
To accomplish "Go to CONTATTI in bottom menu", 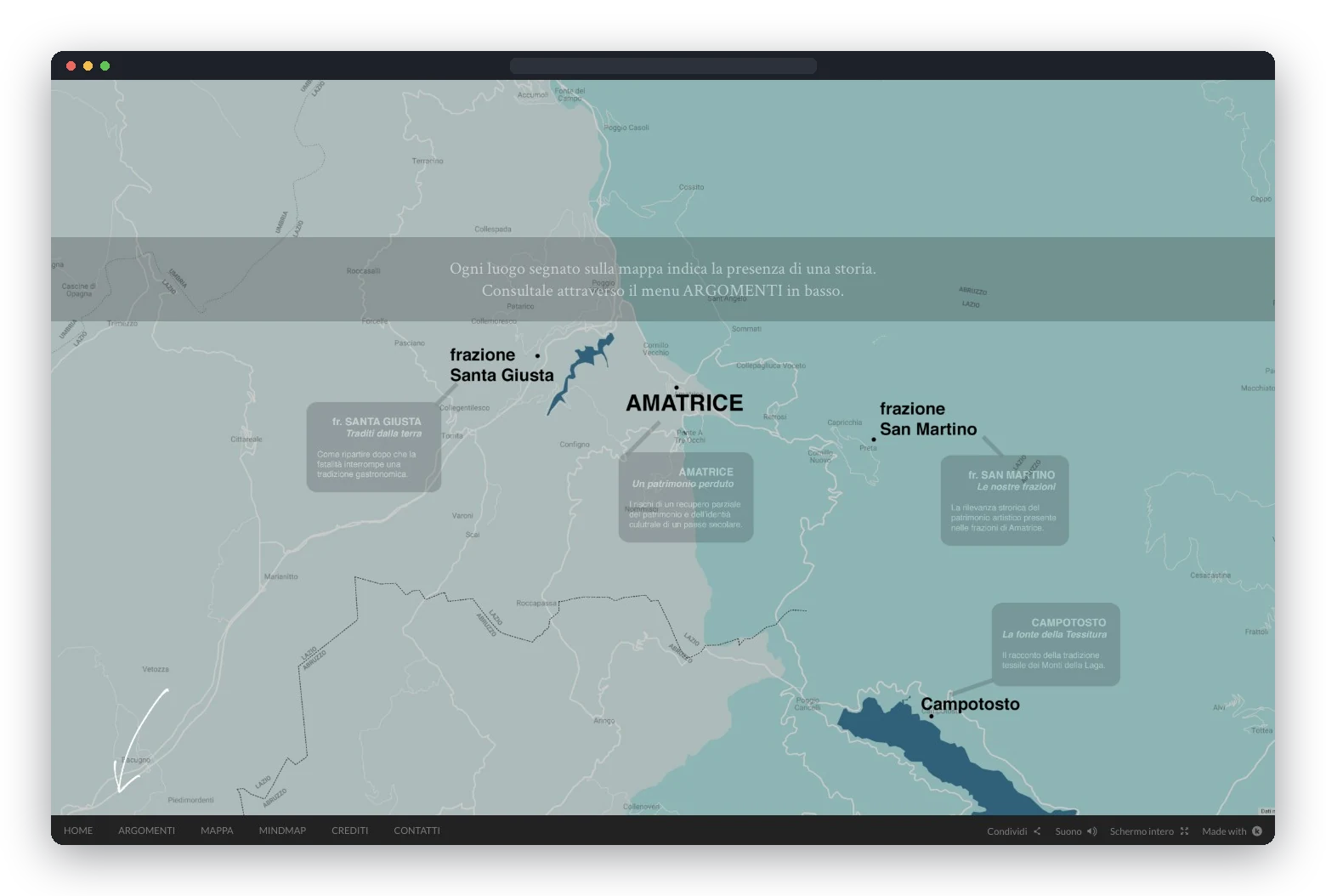I will point(416,831).
